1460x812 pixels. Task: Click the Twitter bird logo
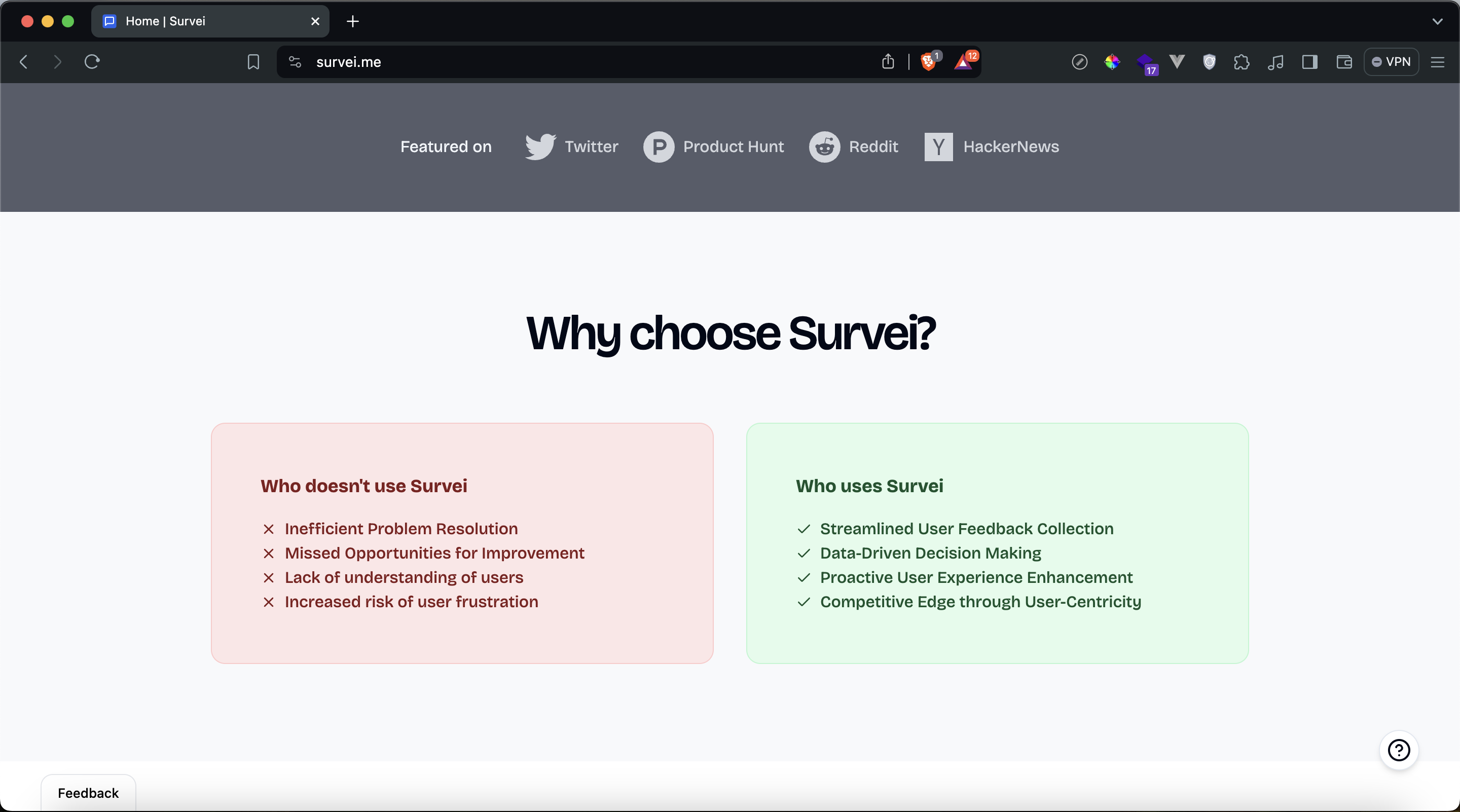click(x=540, y=147)
